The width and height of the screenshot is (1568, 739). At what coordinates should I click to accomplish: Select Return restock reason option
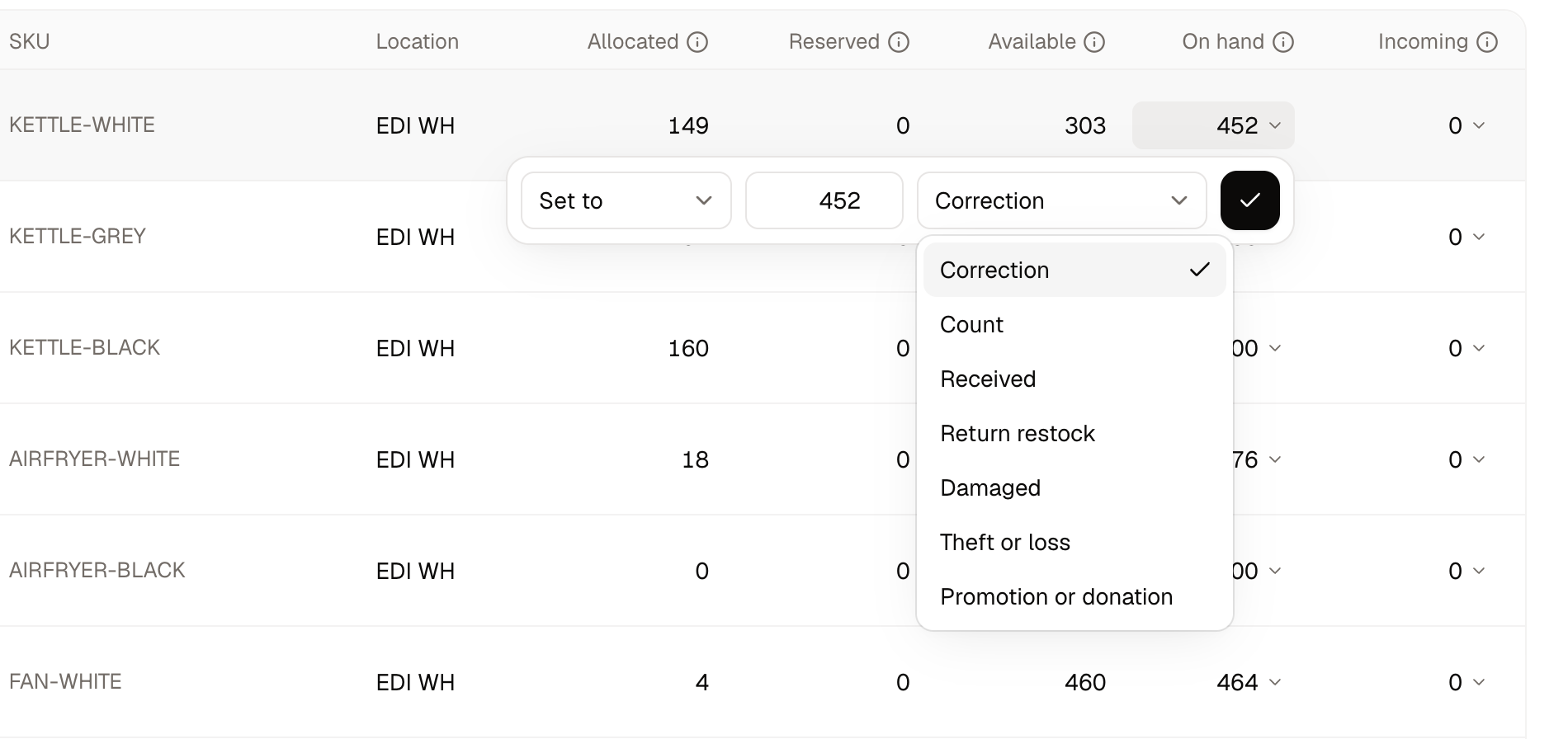1074,433
